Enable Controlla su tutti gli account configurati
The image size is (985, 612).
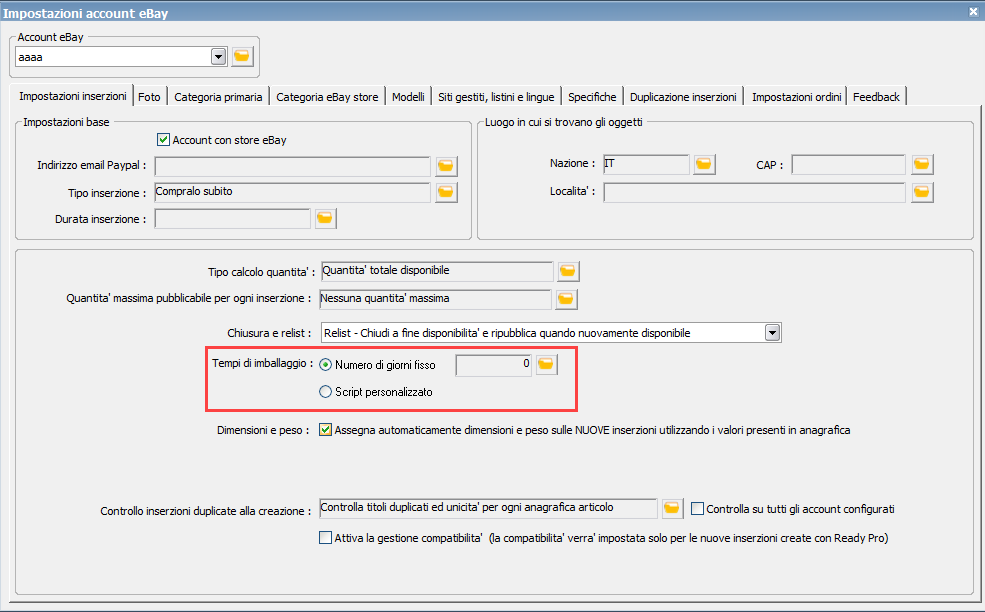[x=697, y=508]
